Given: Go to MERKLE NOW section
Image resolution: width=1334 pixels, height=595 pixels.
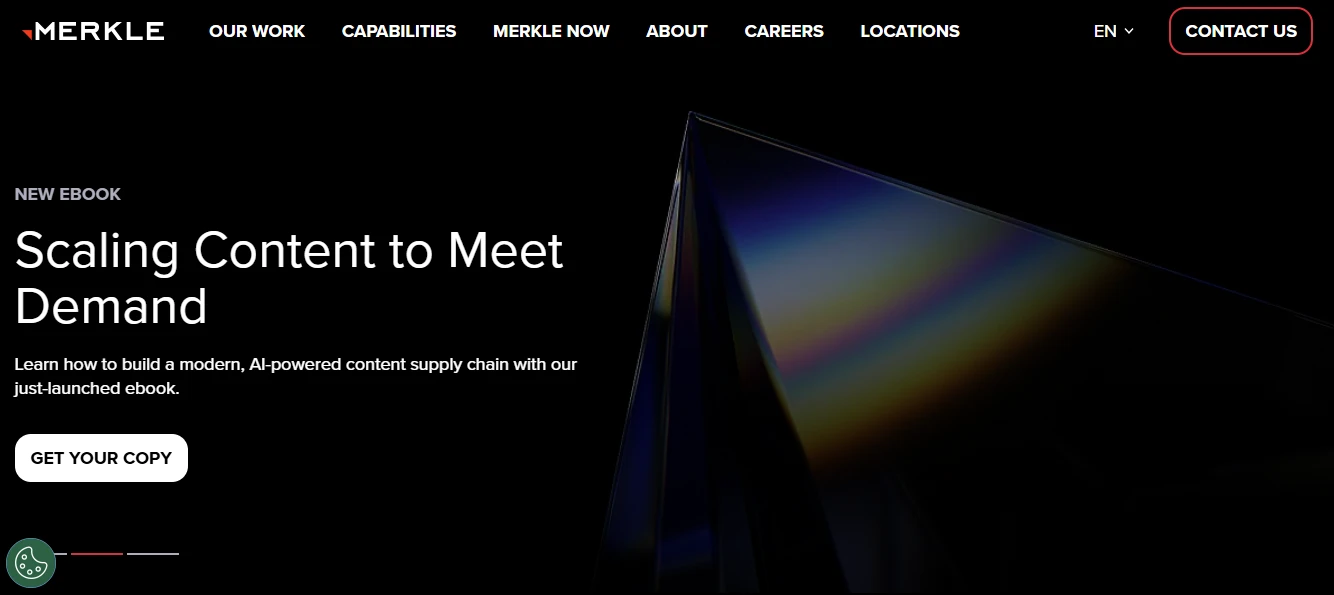Looking at the screenshot, I should [551, 31].
